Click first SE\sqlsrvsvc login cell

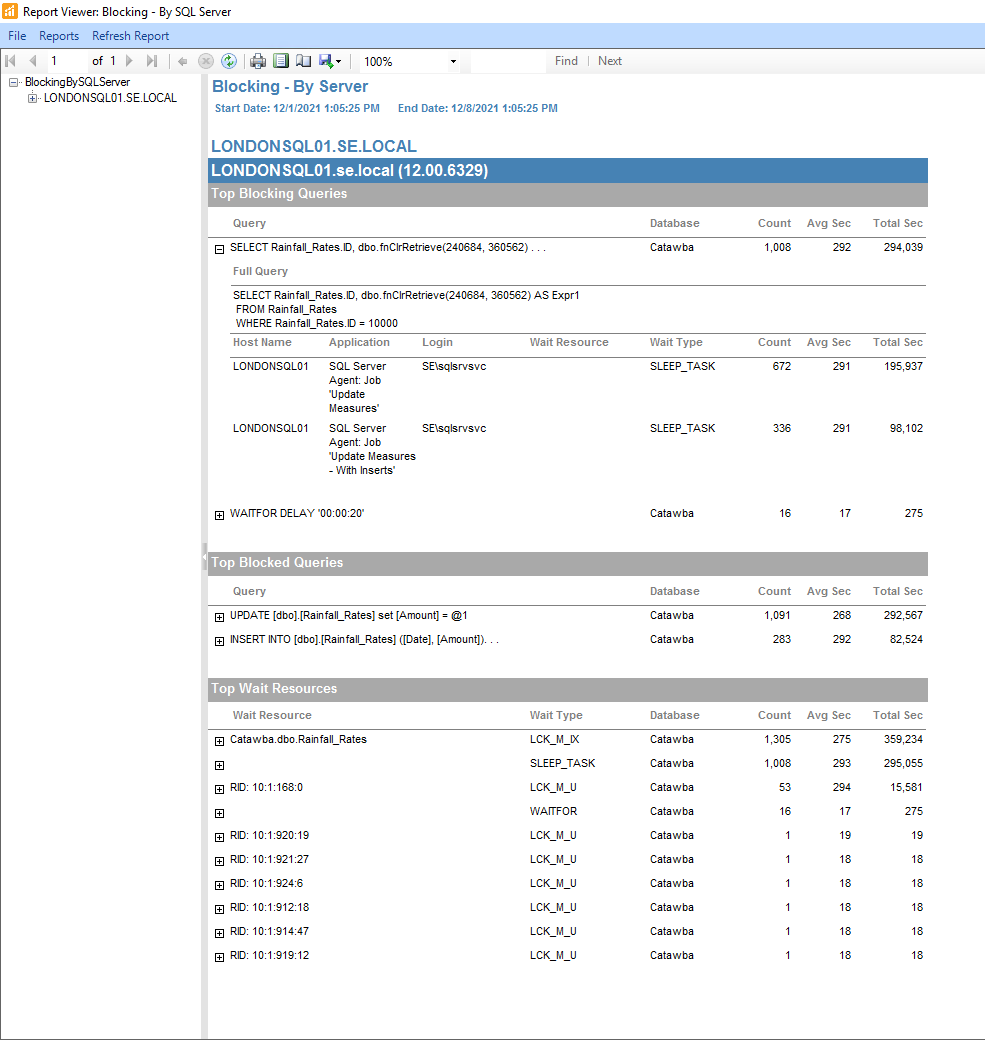454,366
